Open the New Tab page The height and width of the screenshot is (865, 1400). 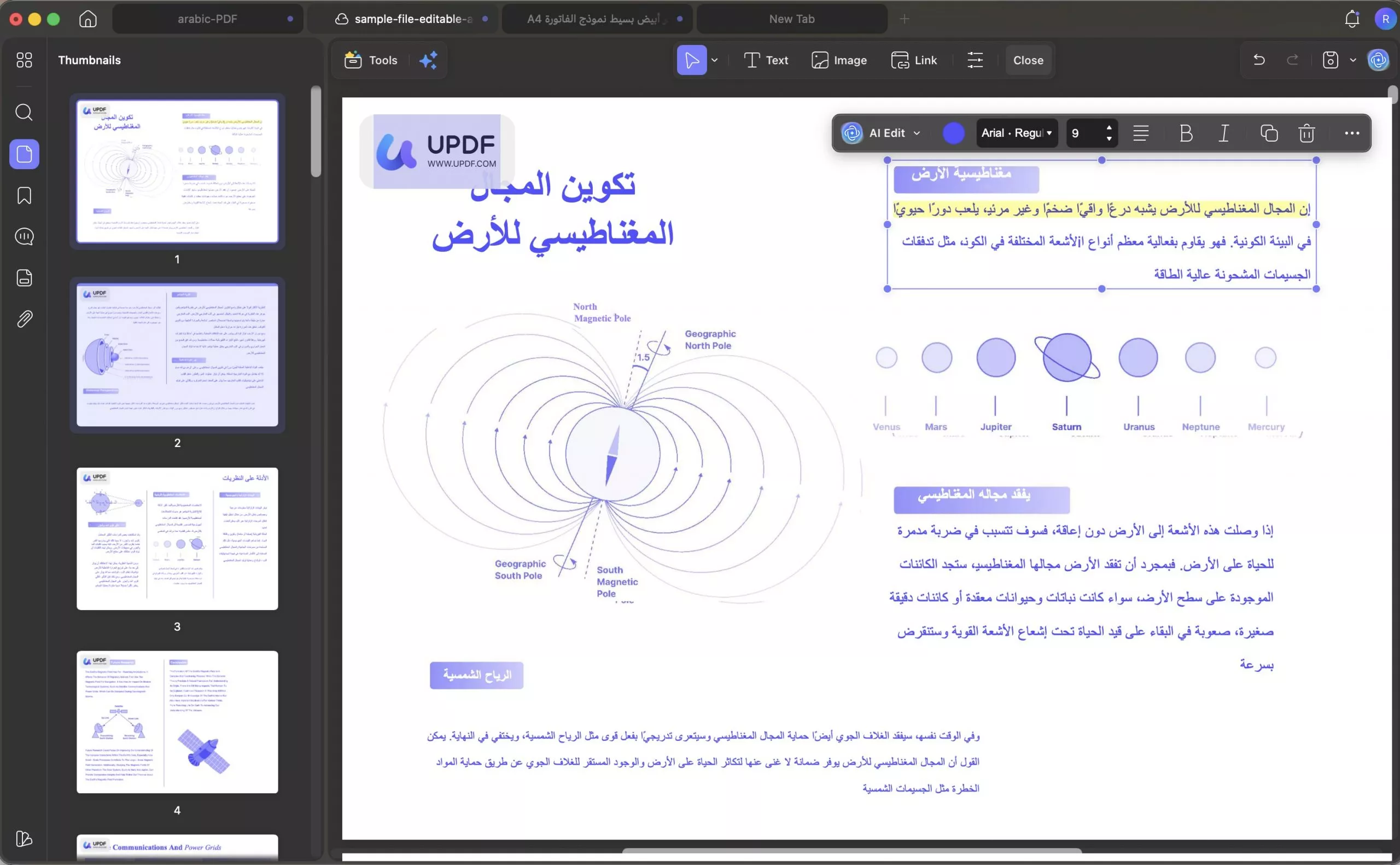point(791,18)
